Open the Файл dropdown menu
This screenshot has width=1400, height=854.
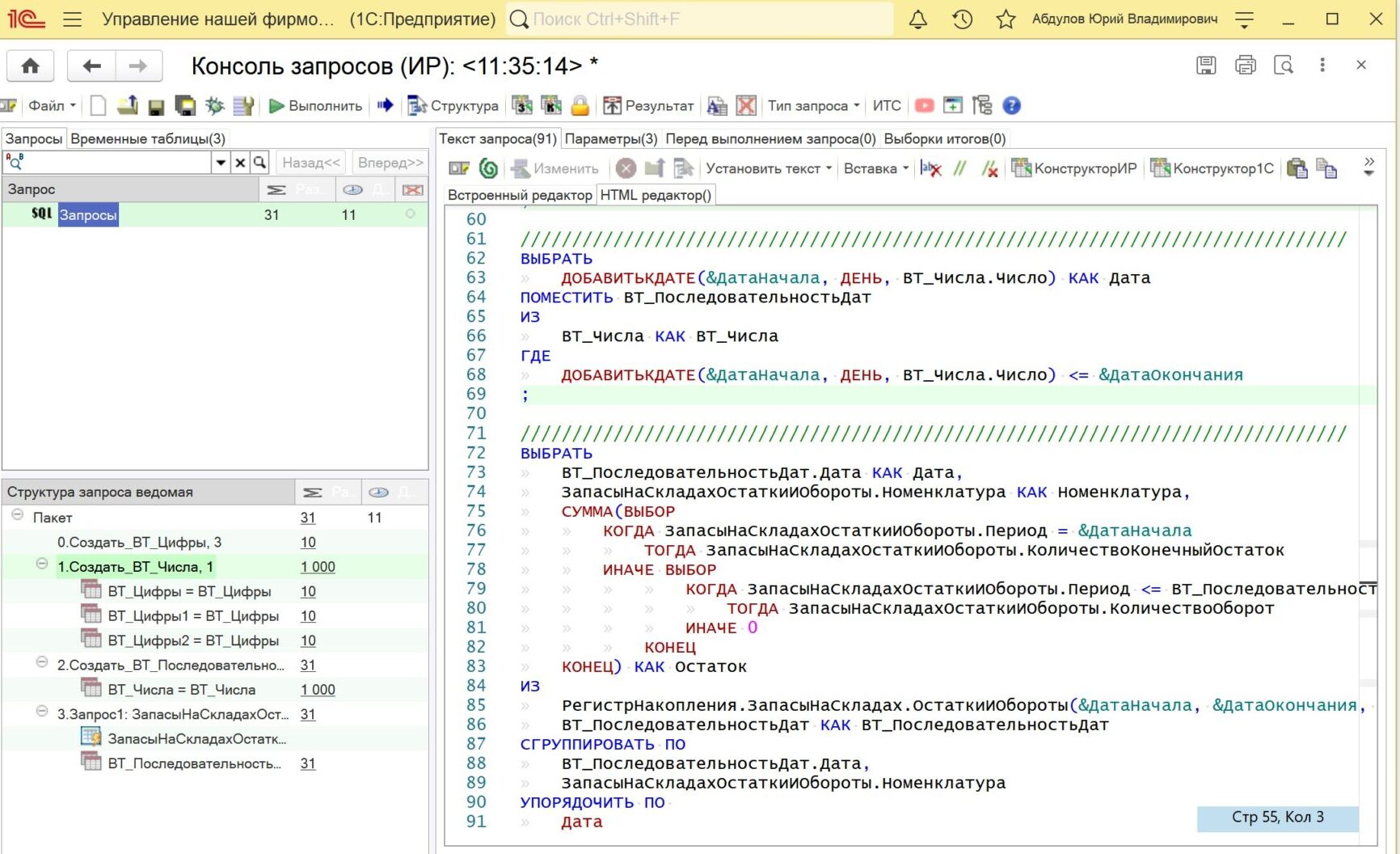(52, 106)
